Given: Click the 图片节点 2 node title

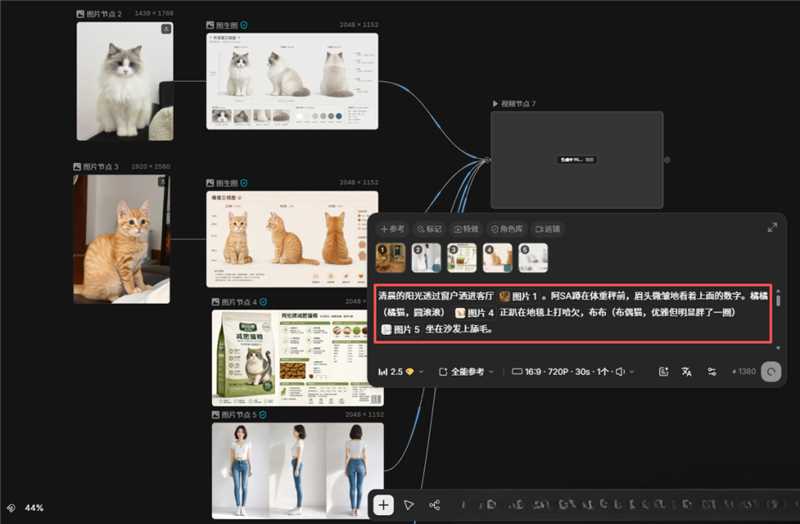Looking at the screenshot, I should point(104,14).
